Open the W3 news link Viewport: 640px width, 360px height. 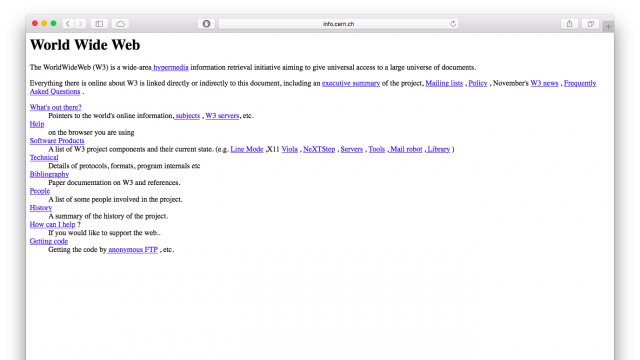tap(544, 83)
